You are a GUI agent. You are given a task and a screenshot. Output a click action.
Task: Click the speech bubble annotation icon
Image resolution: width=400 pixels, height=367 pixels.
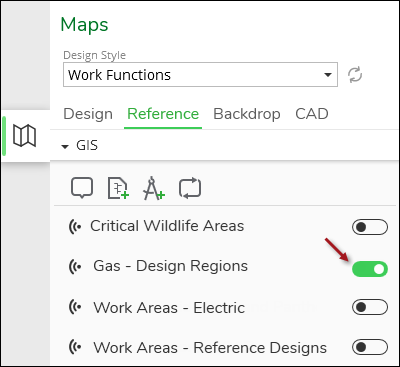[x=82, y=188]
